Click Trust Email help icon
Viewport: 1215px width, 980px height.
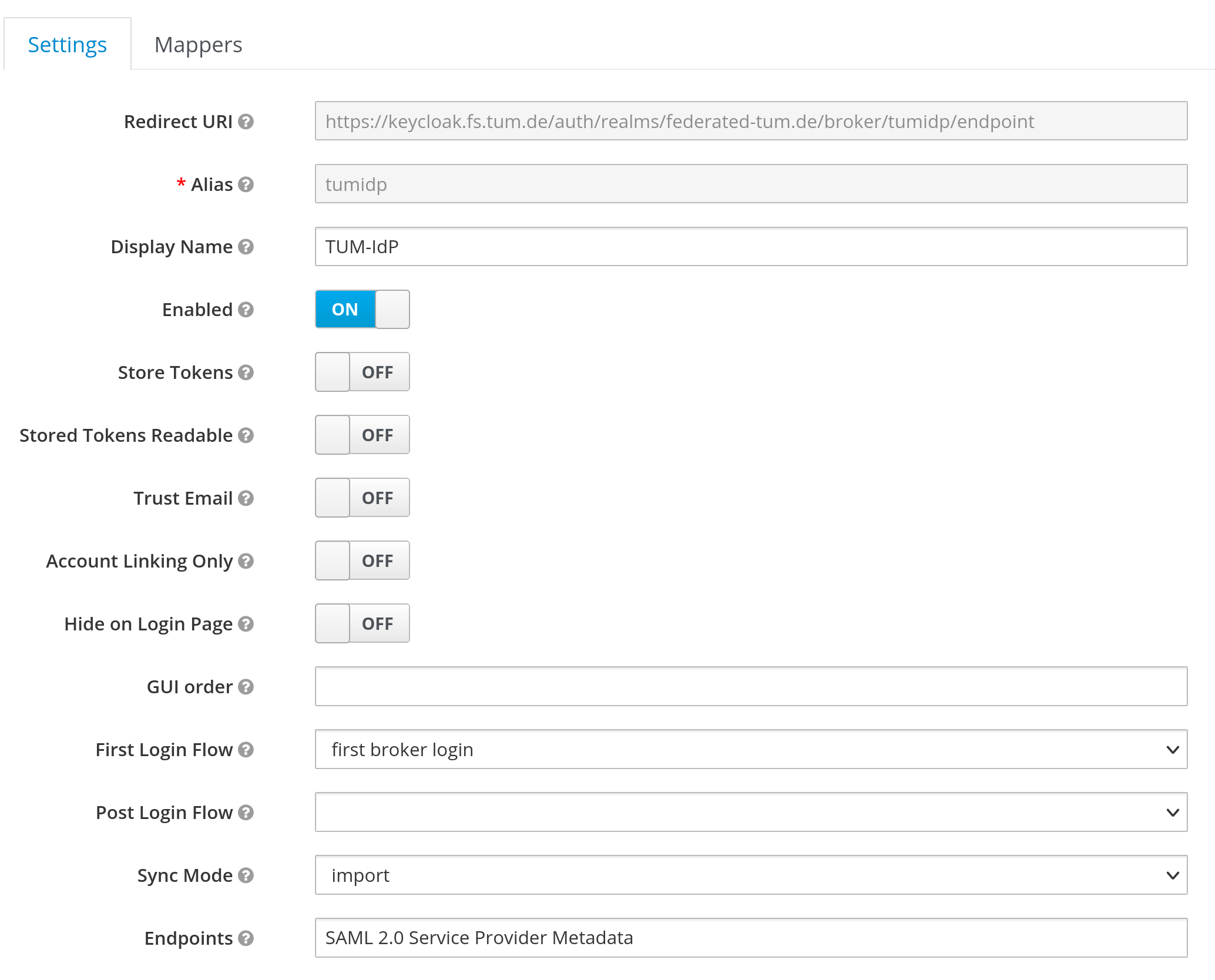[x=246, y=498]
